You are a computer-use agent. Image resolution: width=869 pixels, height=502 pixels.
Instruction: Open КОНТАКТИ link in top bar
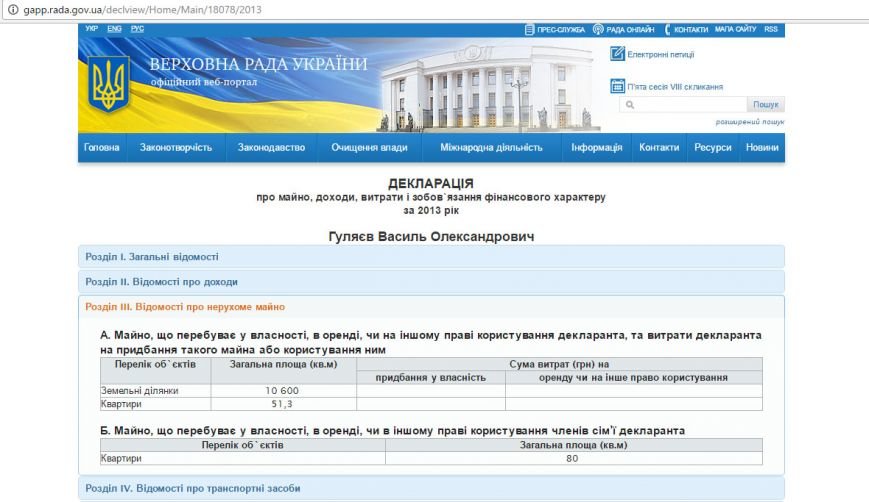[691, 29]
